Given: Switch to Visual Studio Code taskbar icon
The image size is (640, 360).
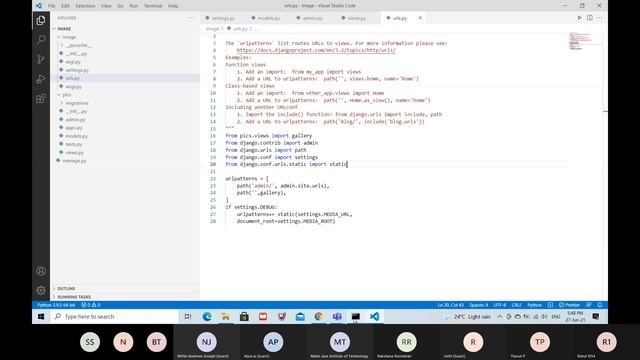Looking at the screenshot, I should [x=374, y=316].
